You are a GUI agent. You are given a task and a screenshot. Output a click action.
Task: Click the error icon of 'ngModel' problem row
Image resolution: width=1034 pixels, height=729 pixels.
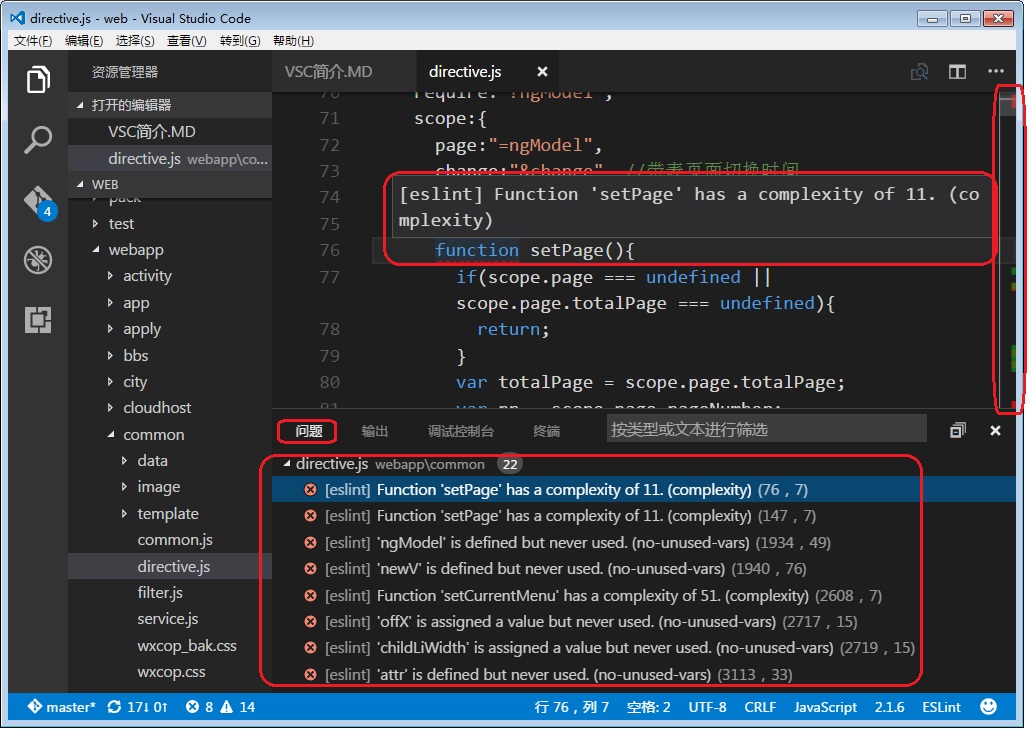pos(310,542)
